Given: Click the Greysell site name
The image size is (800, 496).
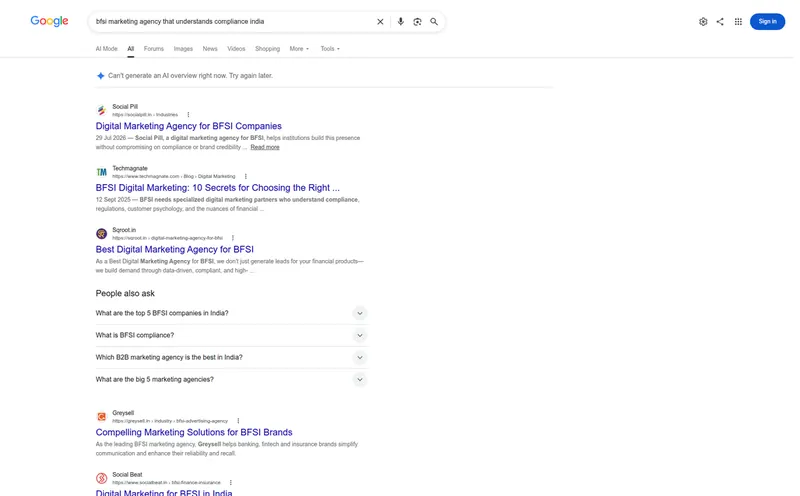Looking at the screenshot, I should 123,413.
